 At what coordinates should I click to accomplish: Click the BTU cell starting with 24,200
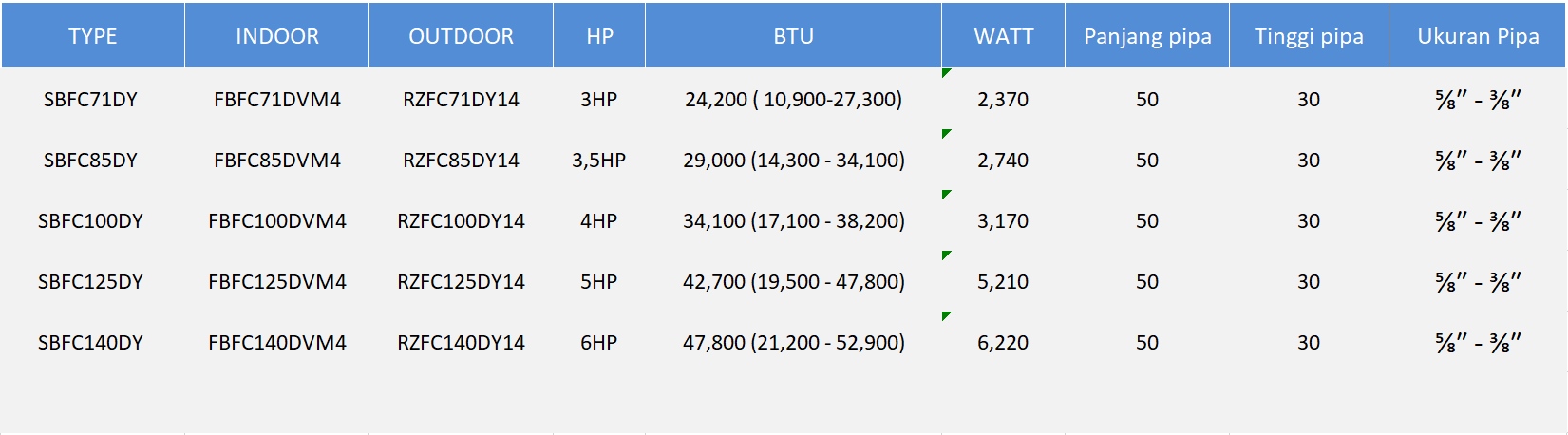(x=793, y=99)
